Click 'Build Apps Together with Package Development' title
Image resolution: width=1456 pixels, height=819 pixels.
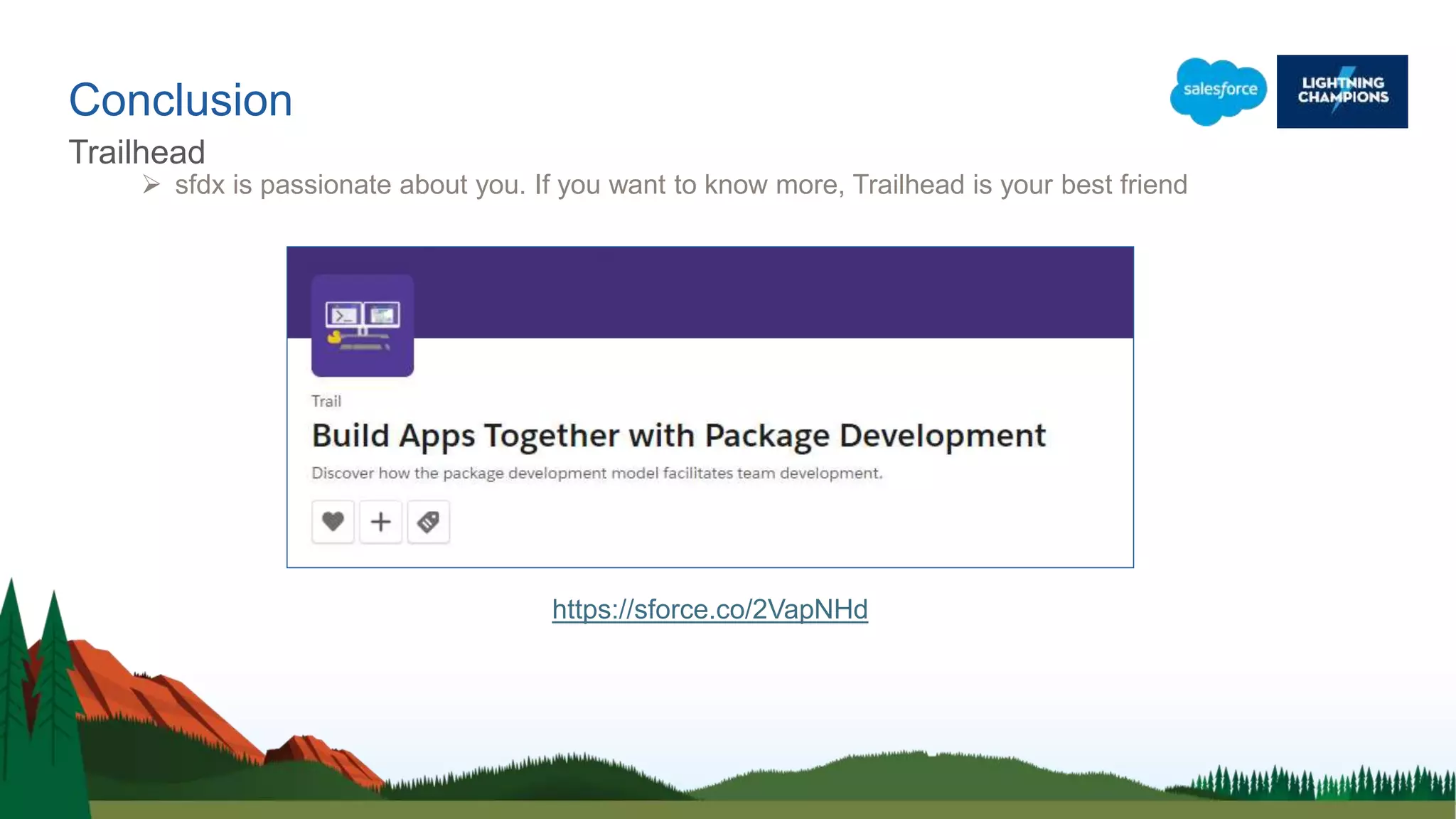point(679,437)
